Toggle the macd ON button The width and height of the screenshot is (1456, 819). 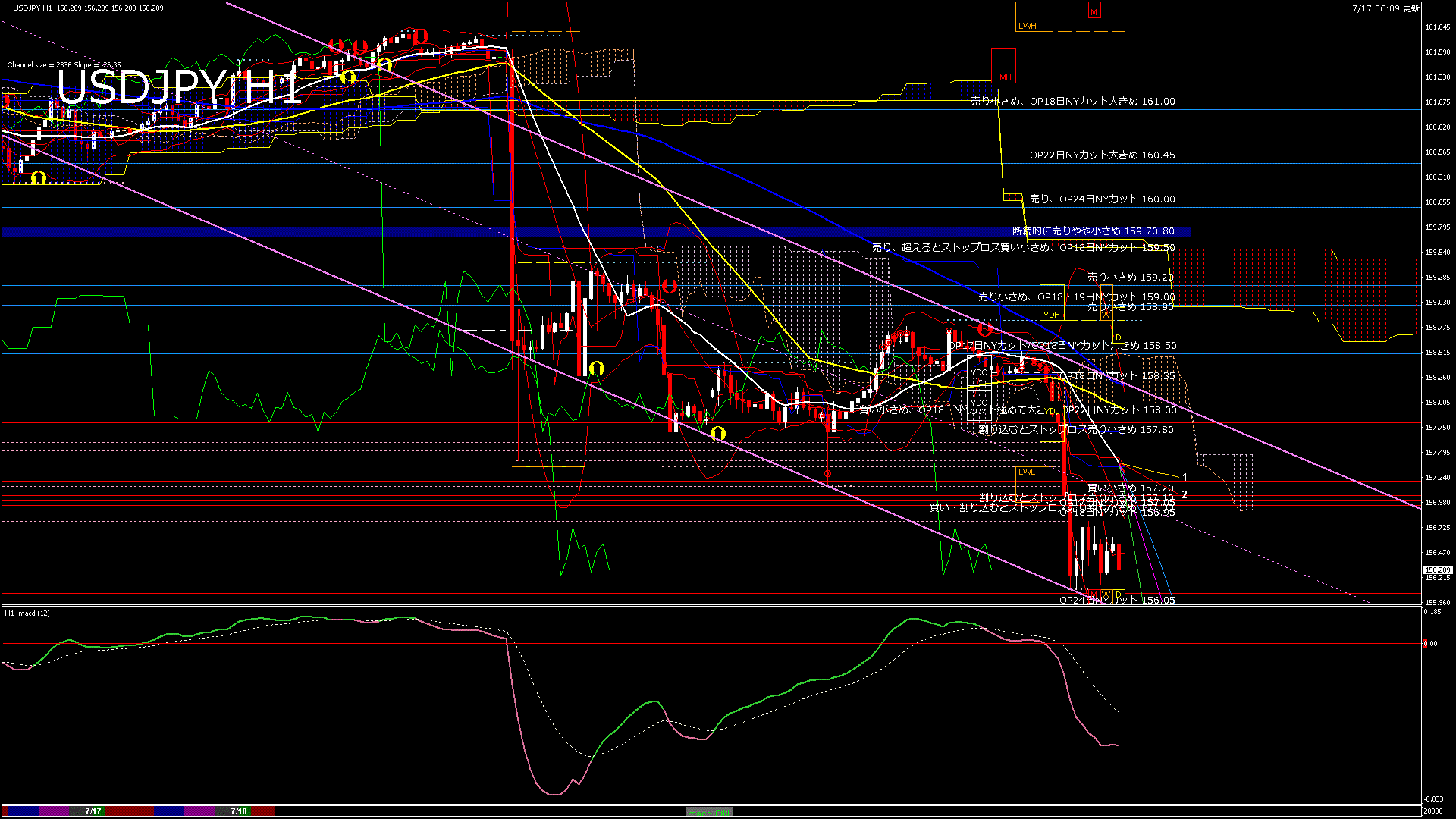click(x=709, y=811)
